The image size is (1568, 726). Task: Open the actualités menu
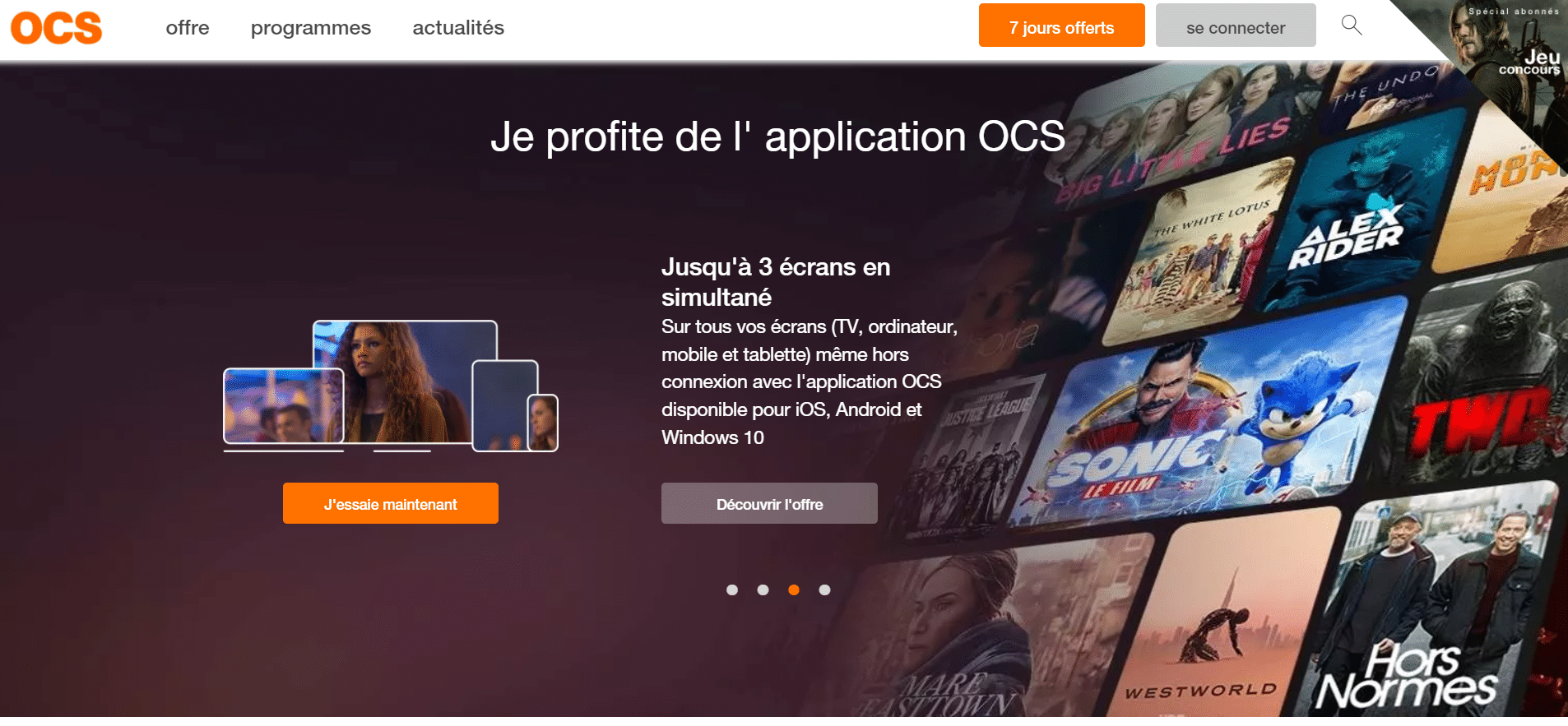pos(458,28)
